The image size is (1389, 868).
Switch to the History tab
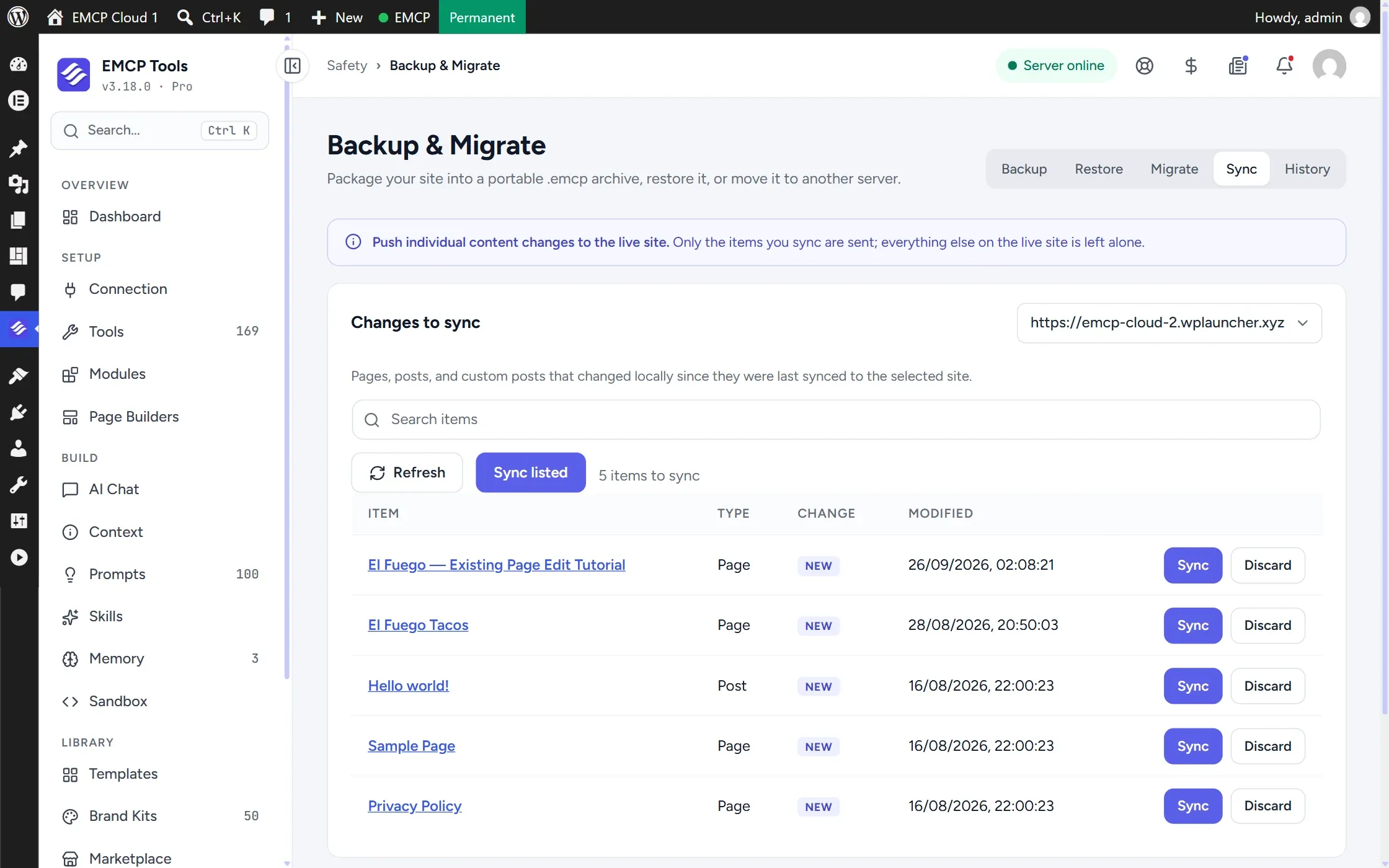[1307, 169]
